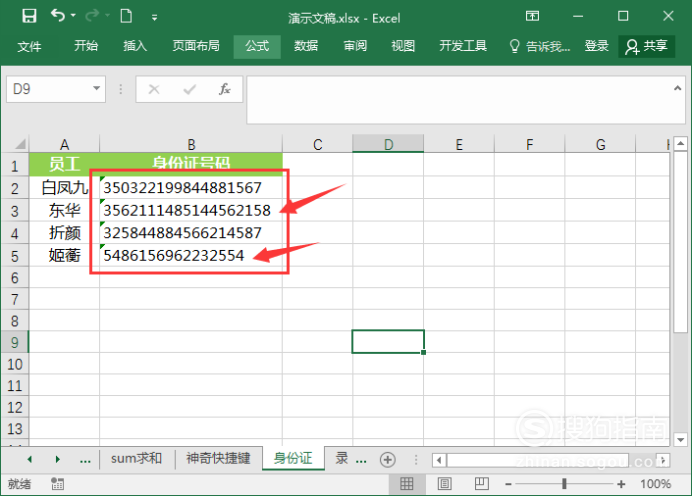Click the 告诉我 lightbulb search box
692x496 pixels.
point(540,46)
